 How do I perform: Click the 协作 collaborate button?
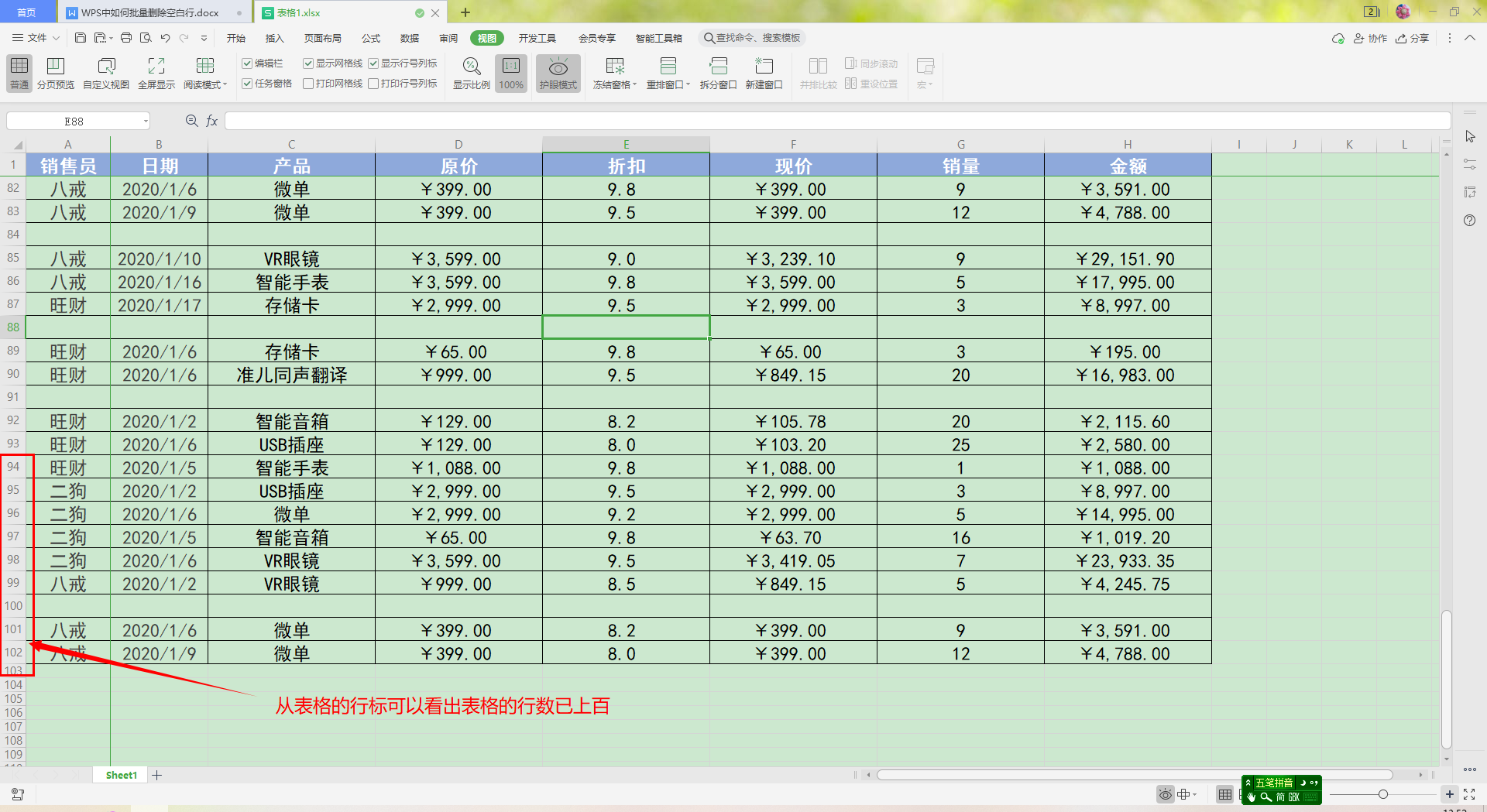tap(1370, 38)
